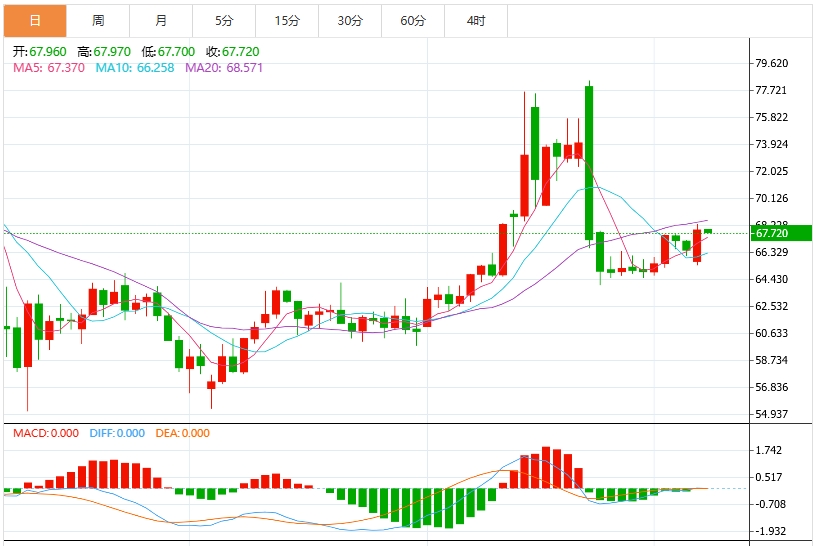Image resolution: width=817 pixels, height=546 pixels.
Task: Click the 79.620 price axis label
Action: (x=772, y=63)
